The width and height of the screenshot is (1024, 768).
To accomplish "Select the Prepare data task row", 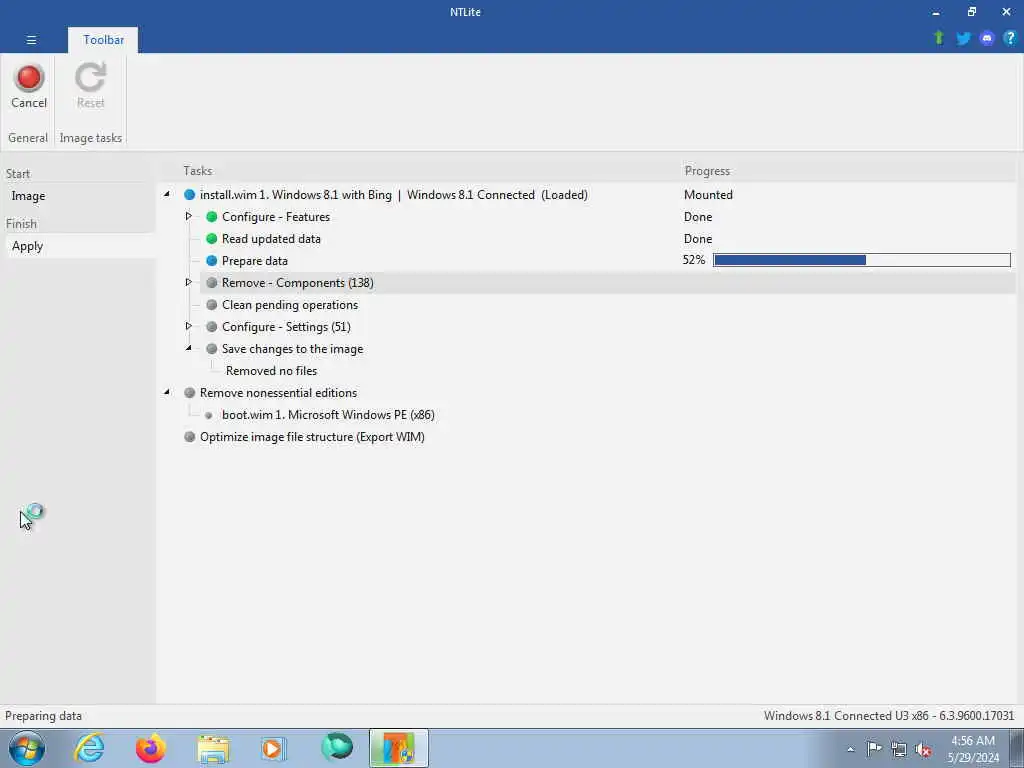I will click(x=254, y=261).
